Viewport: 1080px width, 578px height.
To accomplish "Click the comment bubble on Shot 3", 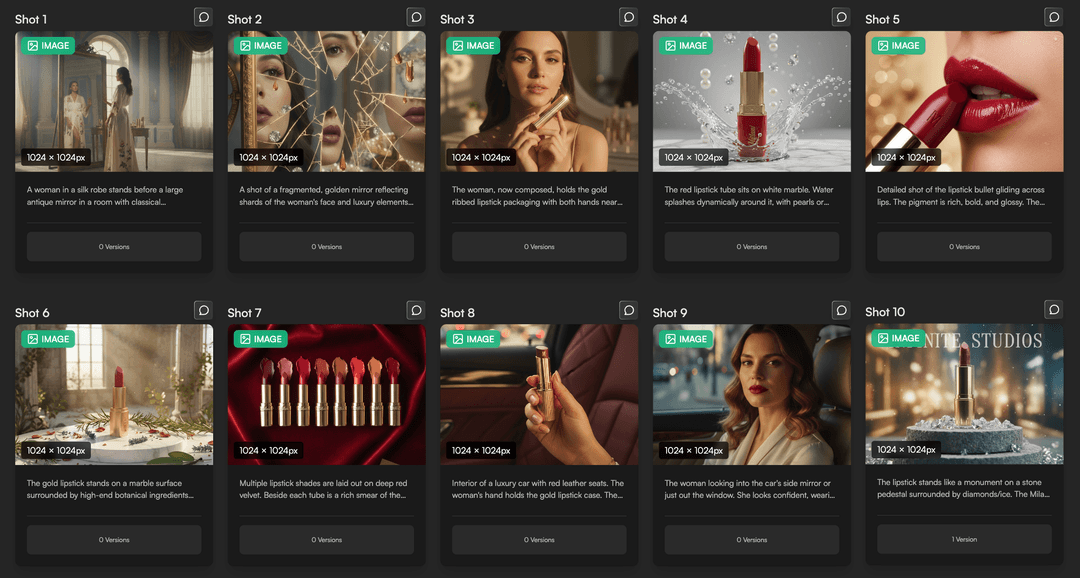I will click(x=628, y=17).
